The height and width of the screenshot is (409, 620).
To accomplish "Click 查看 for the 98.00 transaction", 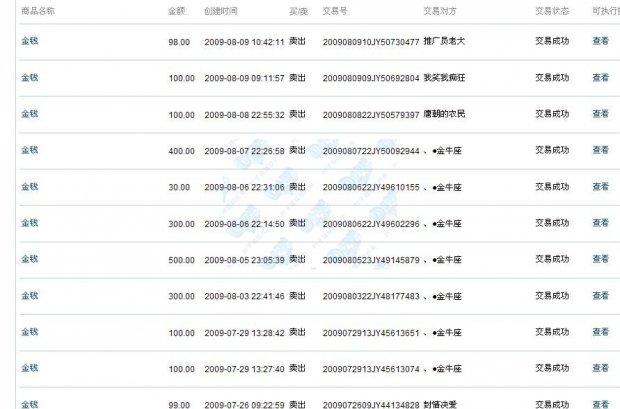I will coord(600,42).
